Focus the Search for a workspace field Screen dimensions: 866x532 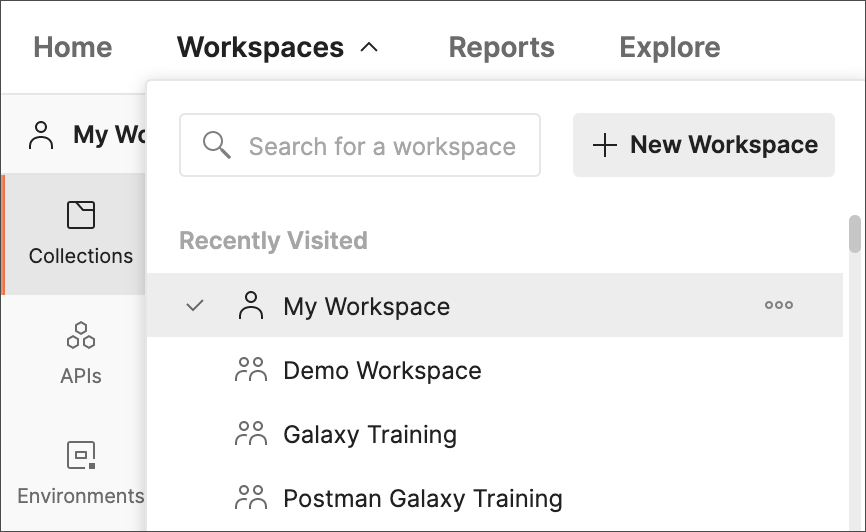(x=360, y=145)
